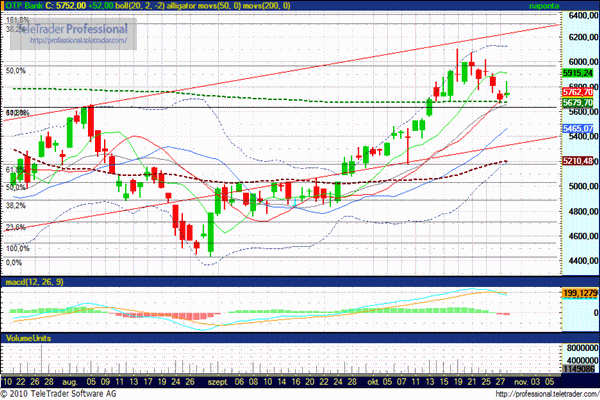The height and width of the screenshot is (400, 600).
Task: Jump to szept. on the date axis
Action: (x=214, y=382)
